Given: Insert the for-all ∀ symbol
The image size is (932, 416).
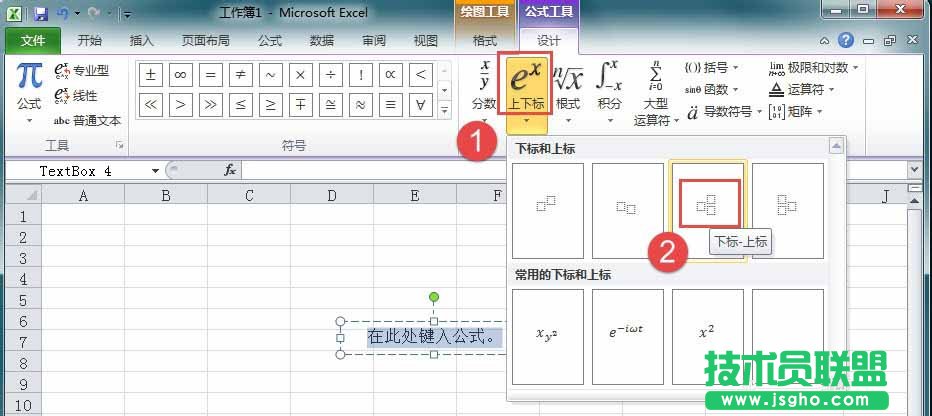Looking at the screenshot, I should click(x=421, y=105).
